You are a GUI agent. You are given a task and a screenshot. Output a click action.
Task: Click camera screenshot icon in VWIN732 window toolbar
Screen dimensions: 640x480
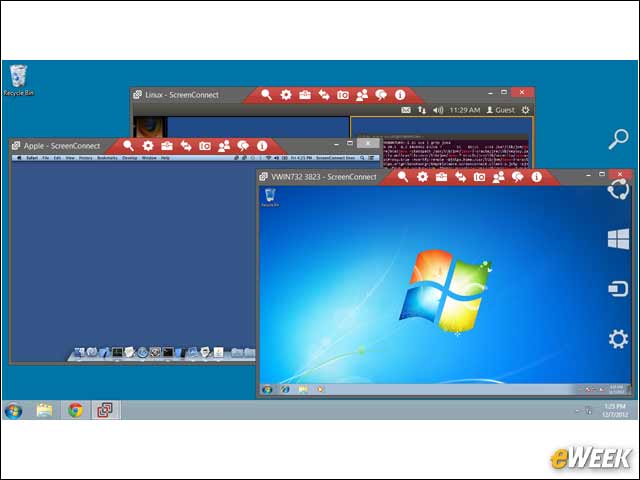479,177
